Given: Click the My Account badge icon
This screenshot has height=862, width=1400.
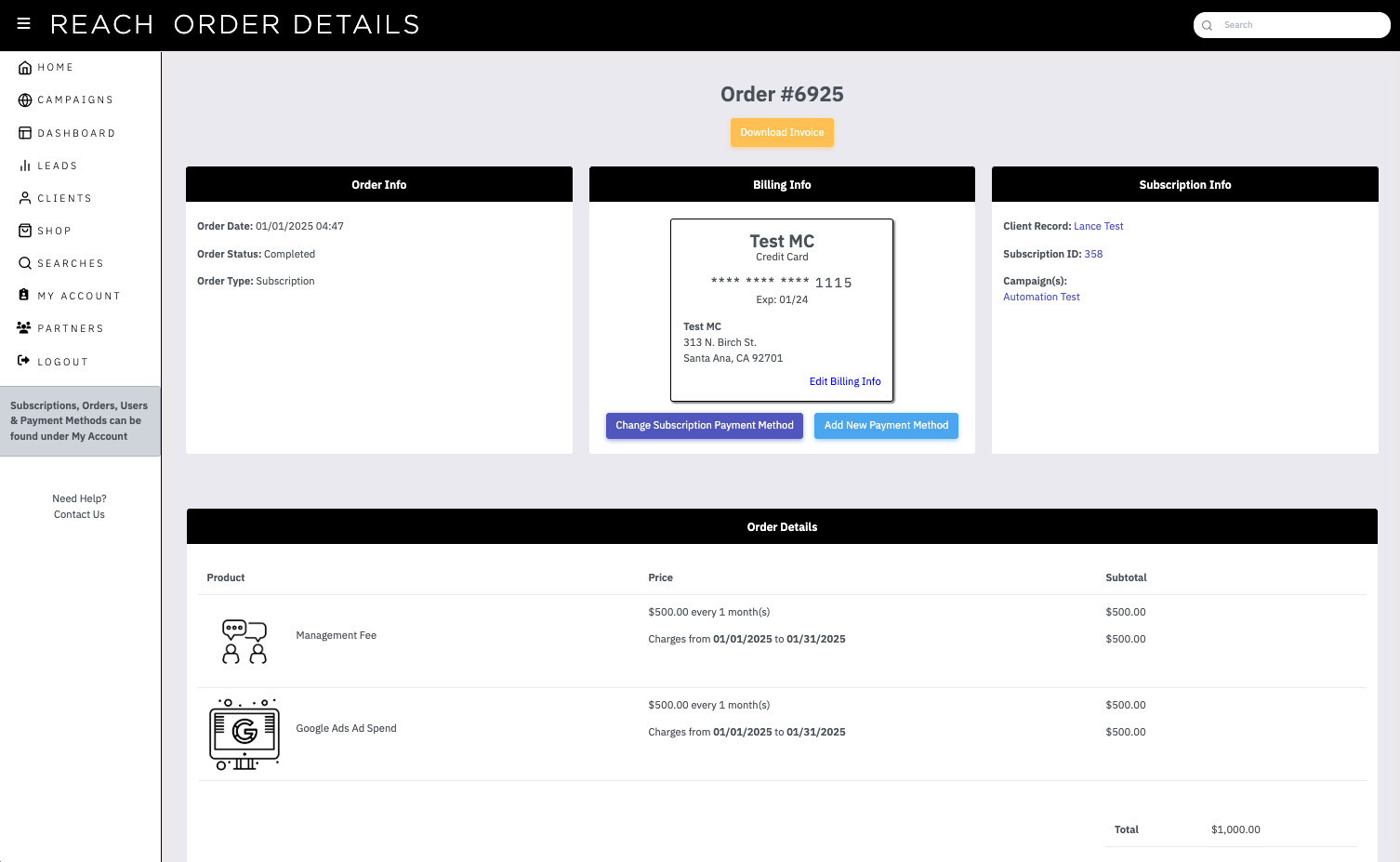Looking at the screenshot, I should (24, 295).
